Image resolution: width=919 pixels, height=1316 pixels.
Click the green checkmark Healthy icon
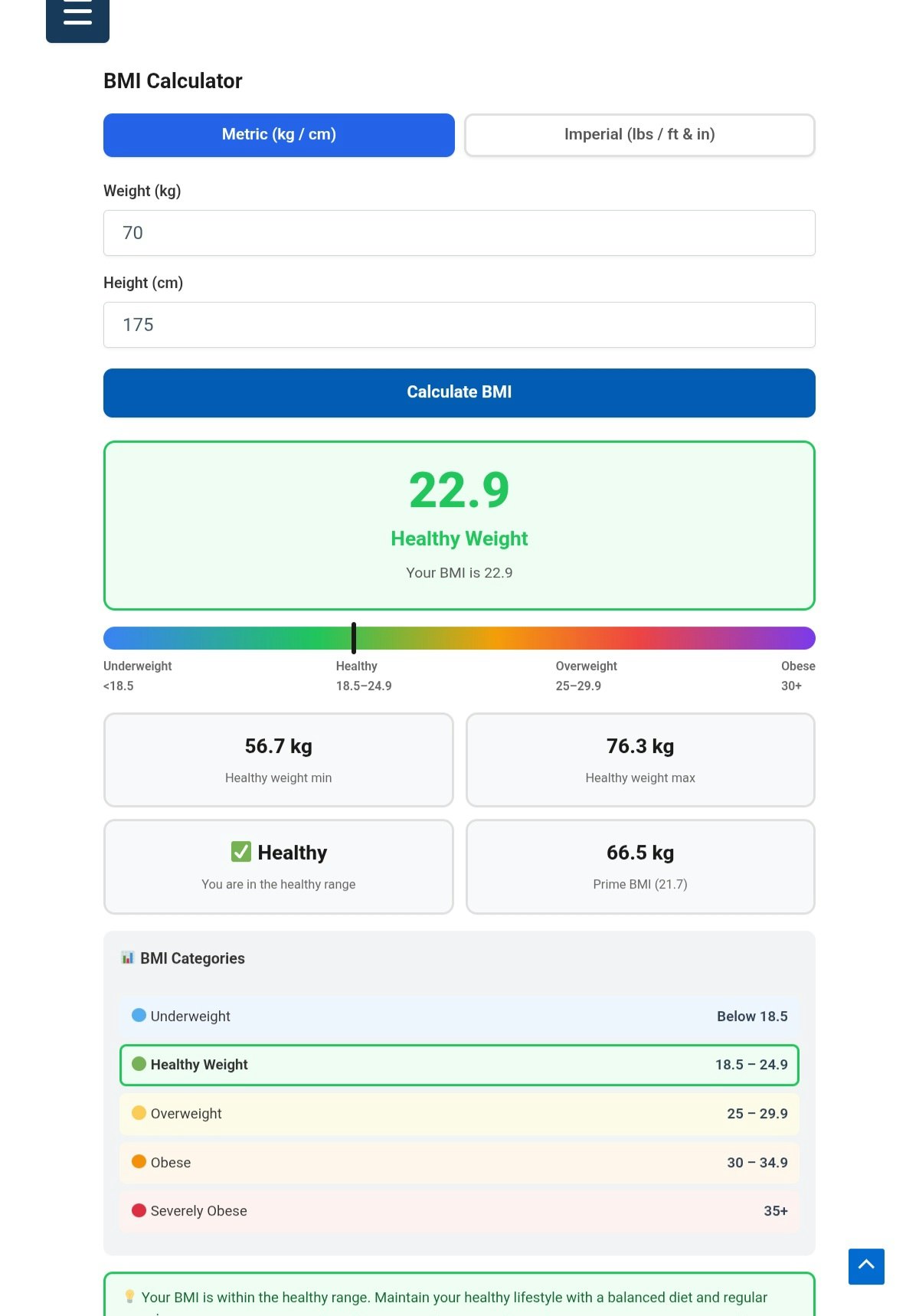click(x=241, y=852)
